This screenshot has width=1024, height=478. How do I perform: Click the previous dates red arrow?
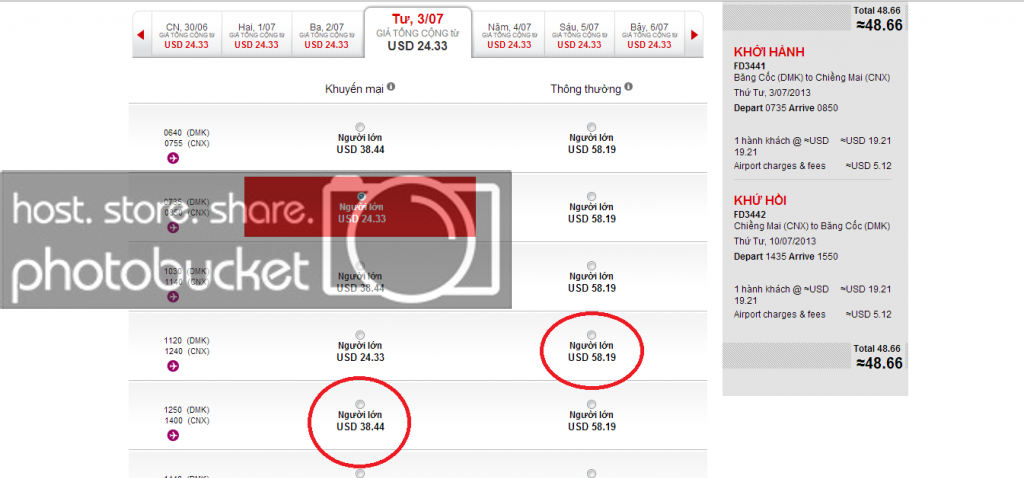140,35
